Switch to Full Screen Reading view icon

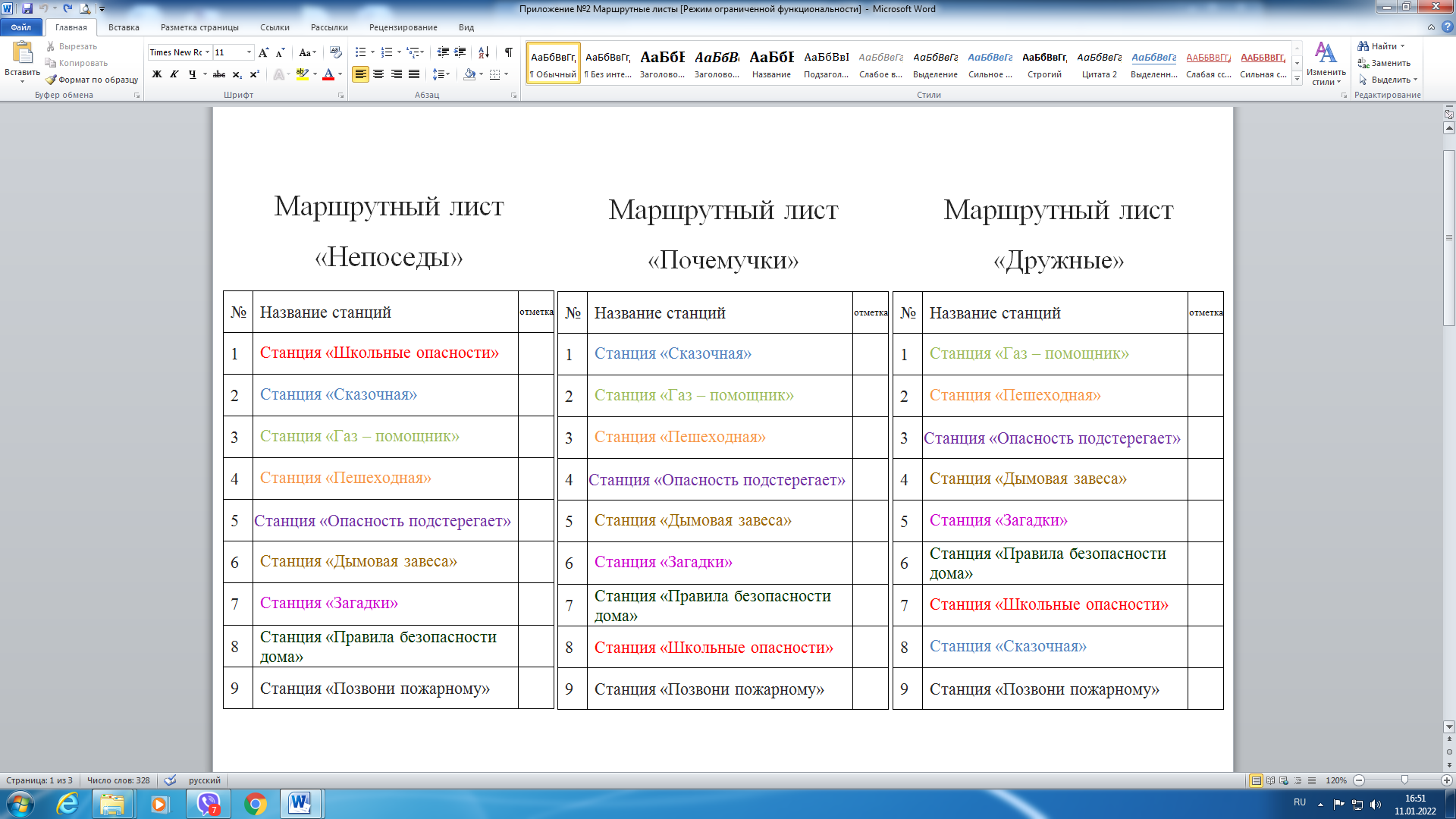click(1270, 780)
